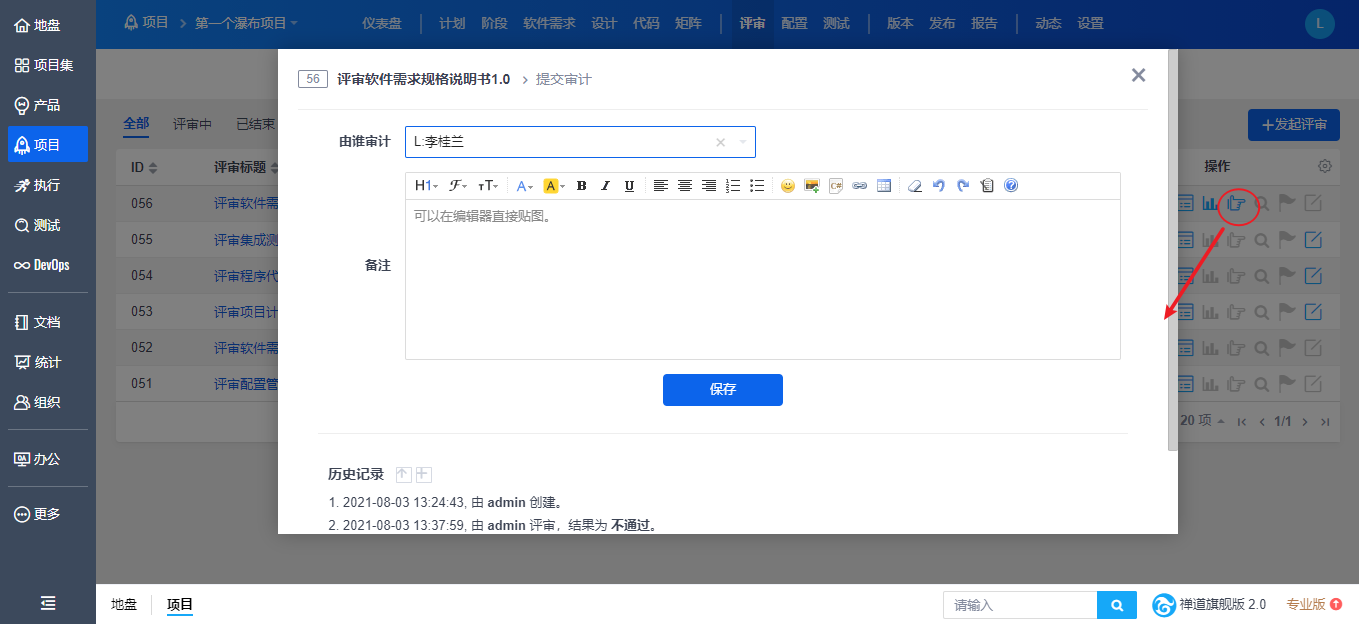Screen dimensions: 1359x624
Task: Apply underline in the editor toolbar
Action: pos(629,186)
